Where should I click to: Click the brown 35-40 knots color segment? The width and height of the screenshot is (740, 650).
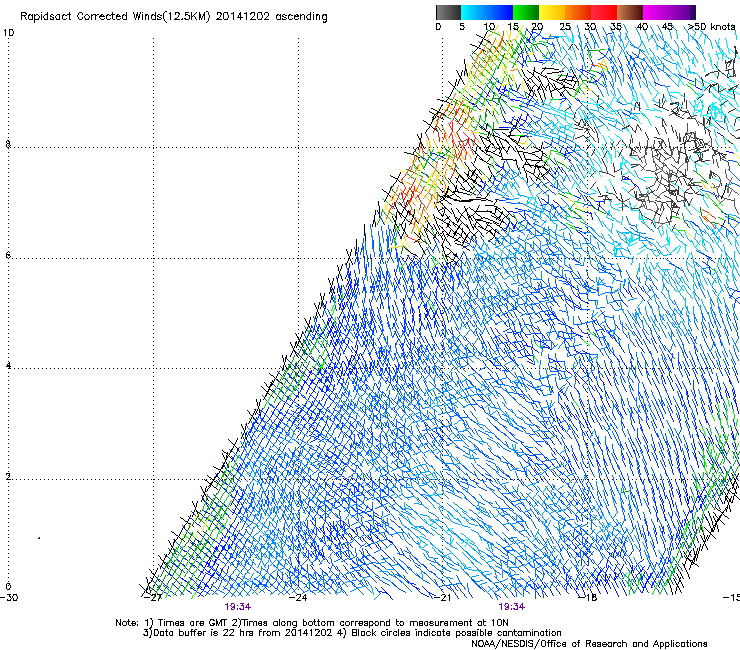[x=630, y=12]
